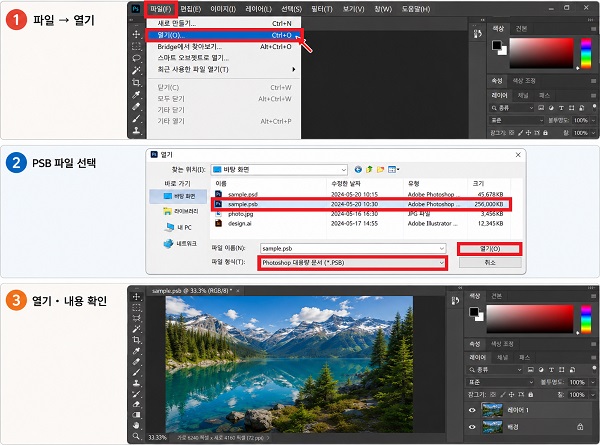Select Move tool in step 3 toolbar
Viewport: 600px width, 445px height.
[136, 297]
